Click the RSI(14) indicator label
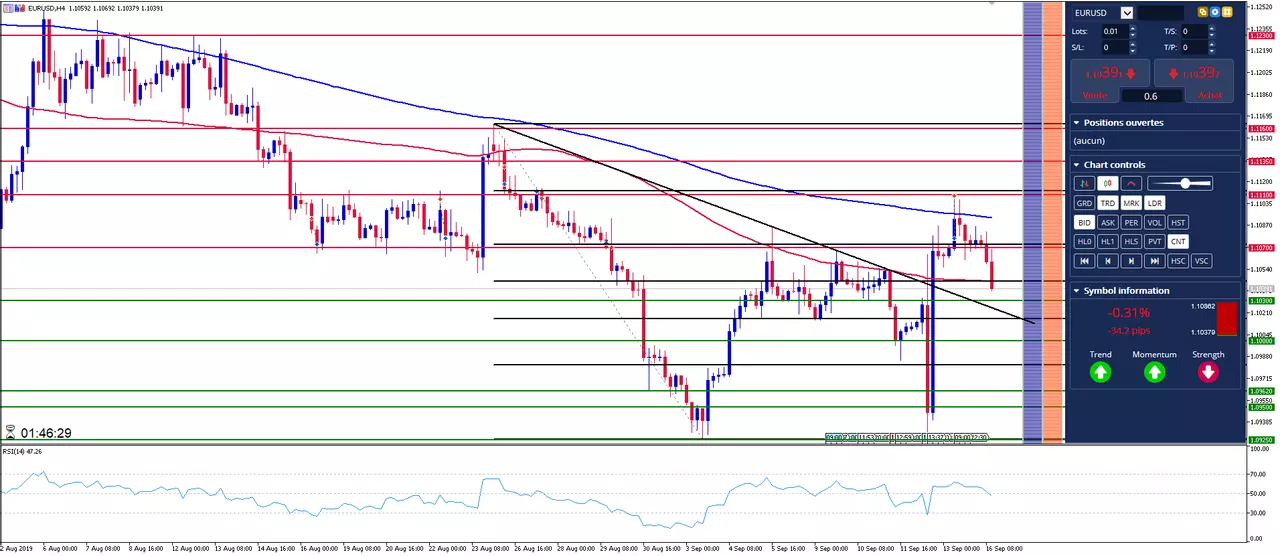 pyautogui.click(x=20, y=452)
